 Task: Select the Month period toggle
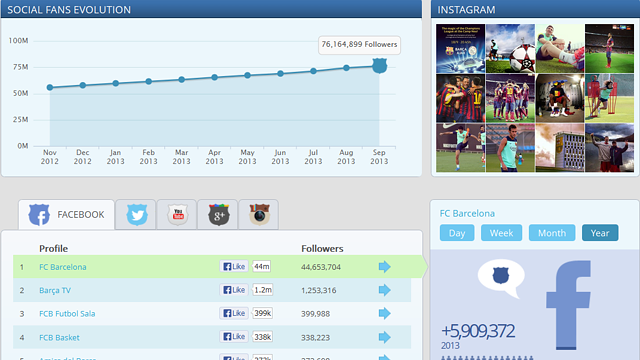pyautogui.click(x=552, y=233)
